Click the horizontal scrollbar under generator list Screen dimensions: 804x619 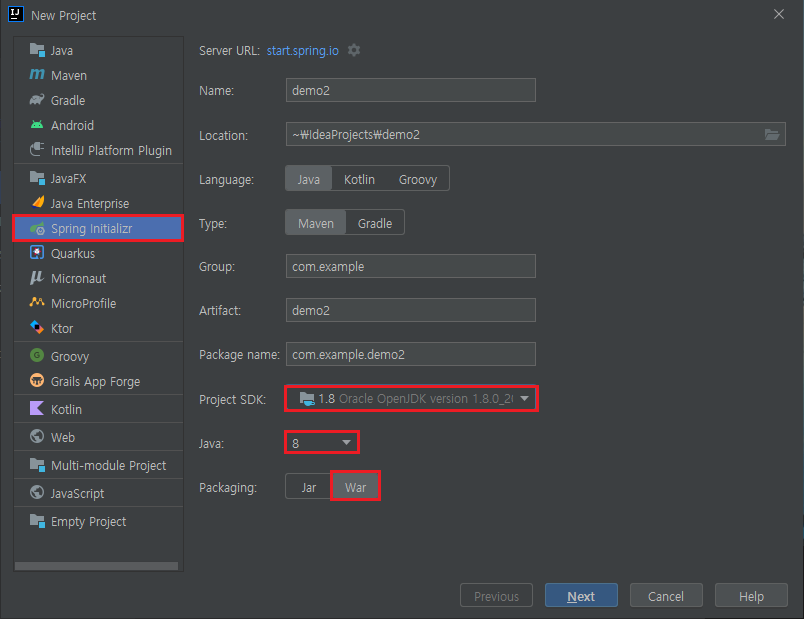coord(96,566)
